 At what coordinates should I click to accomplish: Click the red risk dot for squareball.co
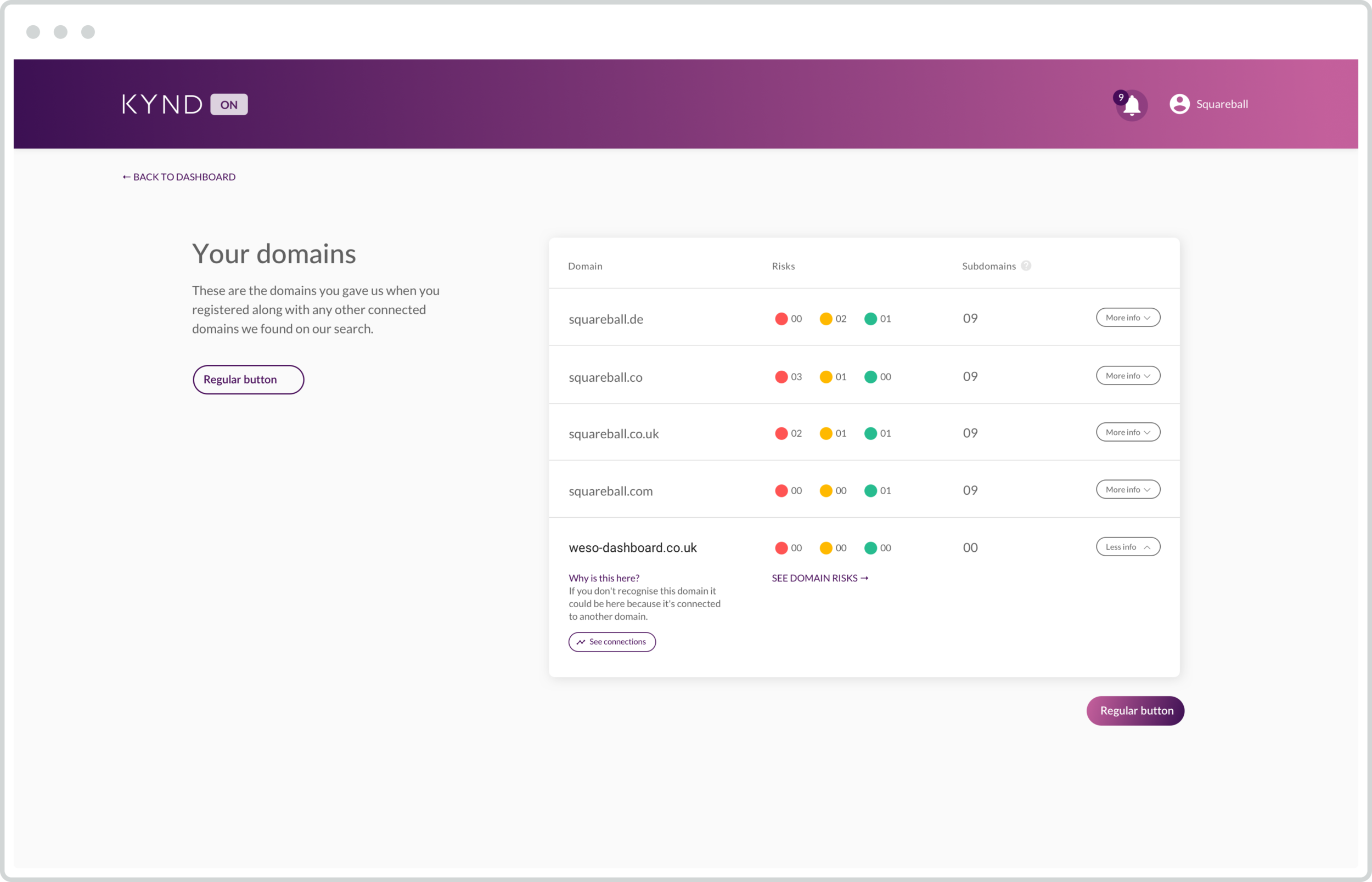[x=781, y=377]
